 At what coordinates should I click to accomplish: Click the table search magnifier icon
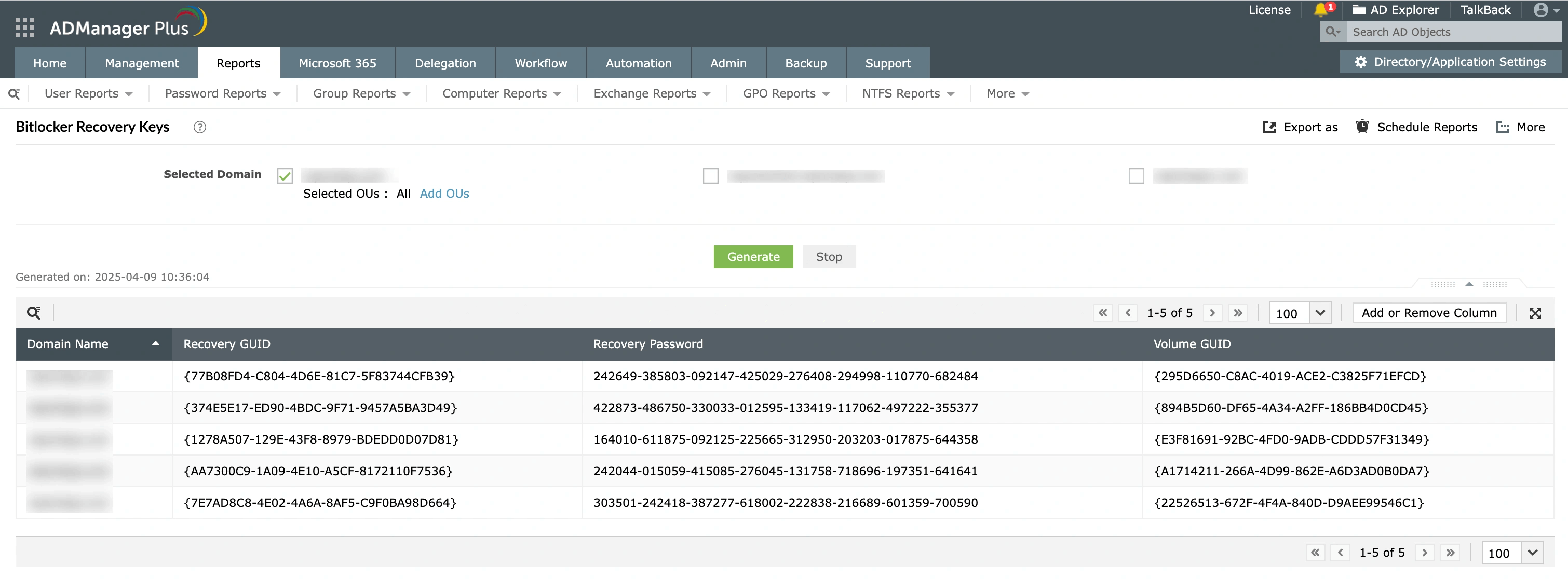coord(34,313)
